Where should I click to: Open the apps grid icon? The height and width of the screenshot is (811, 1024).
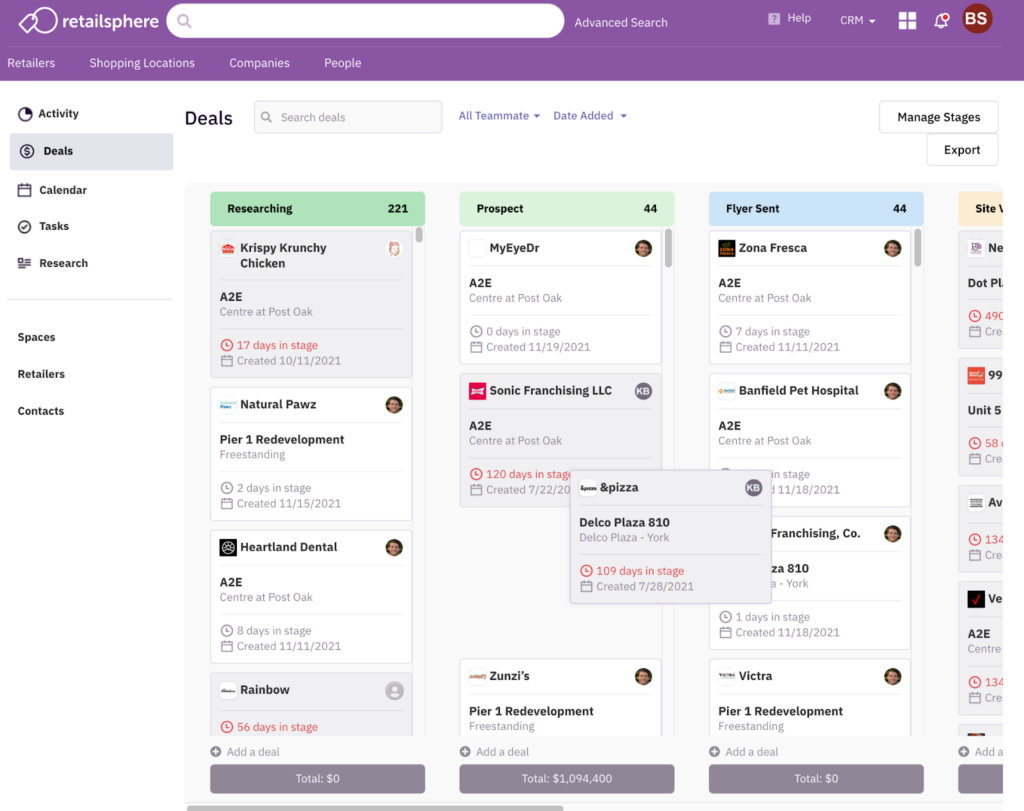pyautogui.click(x=907, y=20)
